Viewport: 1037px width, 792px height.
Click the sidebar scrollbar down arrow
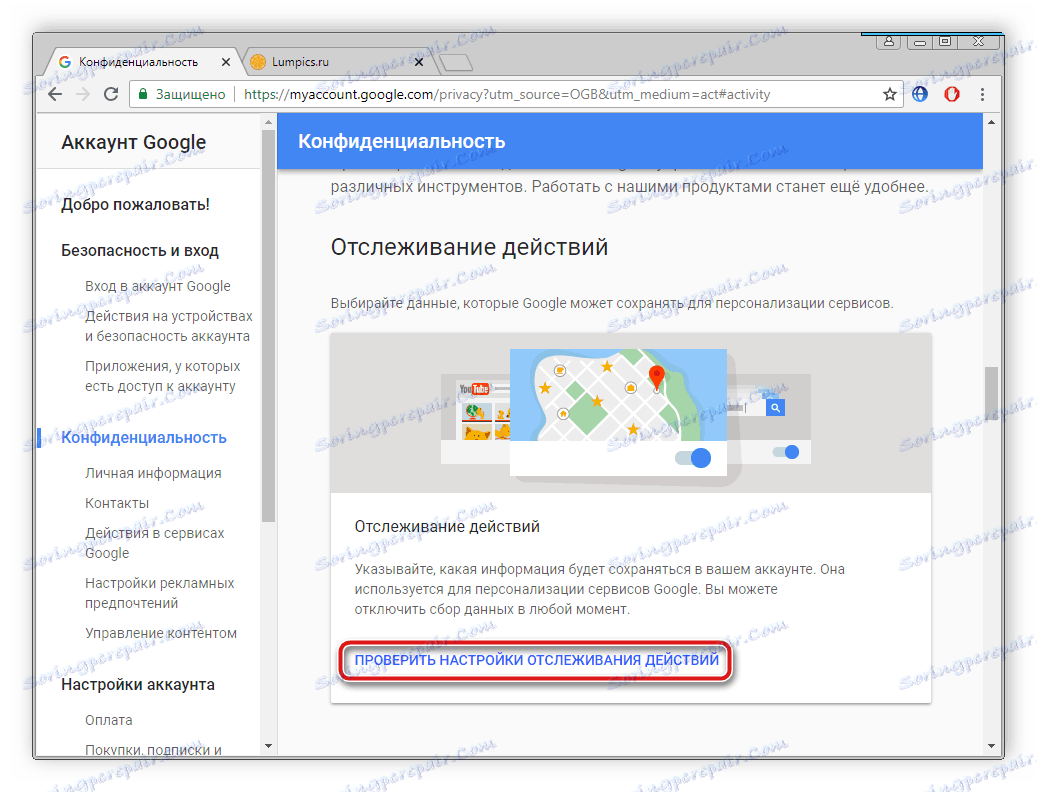[x=268, y=746]
